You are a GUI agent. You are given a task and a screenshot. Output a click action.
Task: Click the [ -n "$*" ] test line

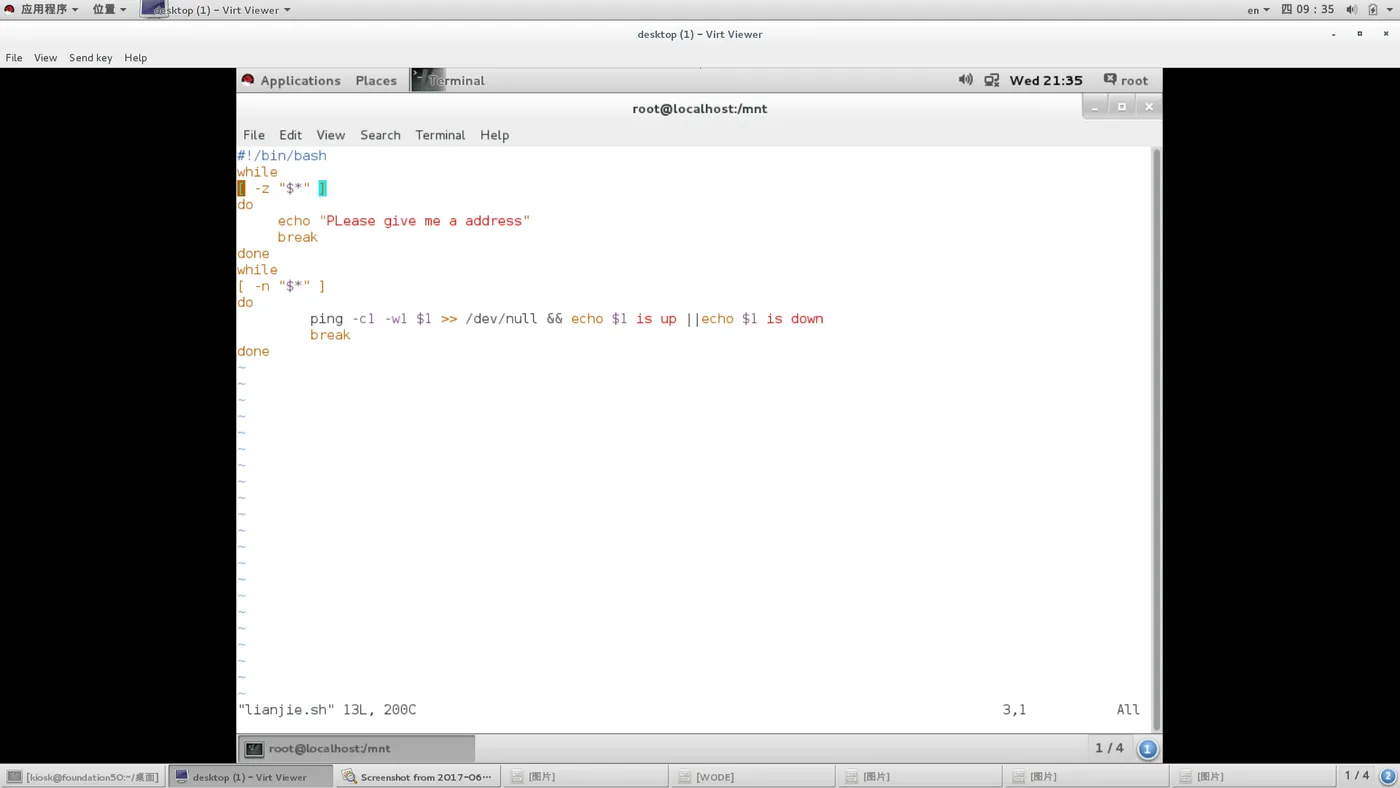point(282,286)
